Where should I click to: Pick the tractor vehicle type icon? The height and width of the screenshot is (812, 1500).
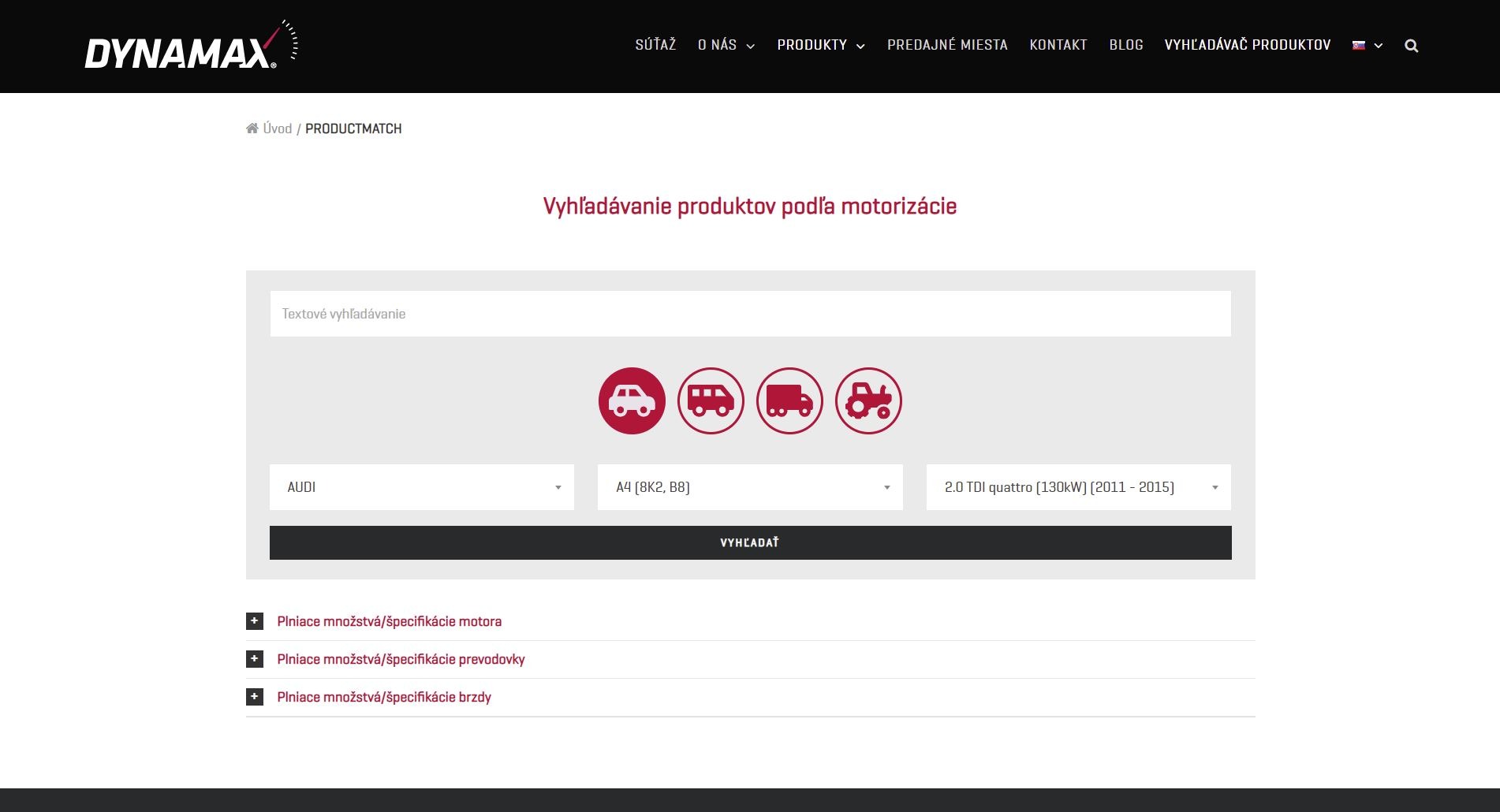tap(868, 400)
